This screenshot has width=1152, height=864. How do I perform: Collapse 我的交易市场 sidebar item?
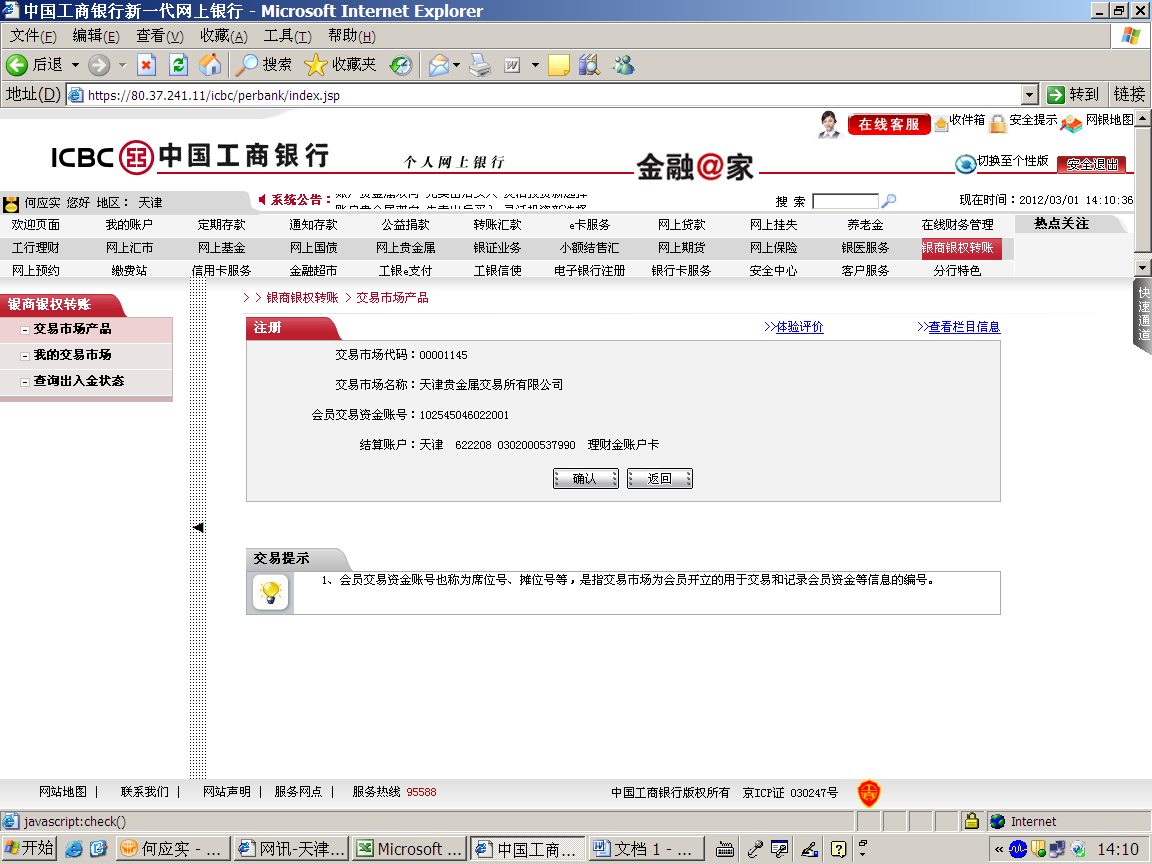25,356
